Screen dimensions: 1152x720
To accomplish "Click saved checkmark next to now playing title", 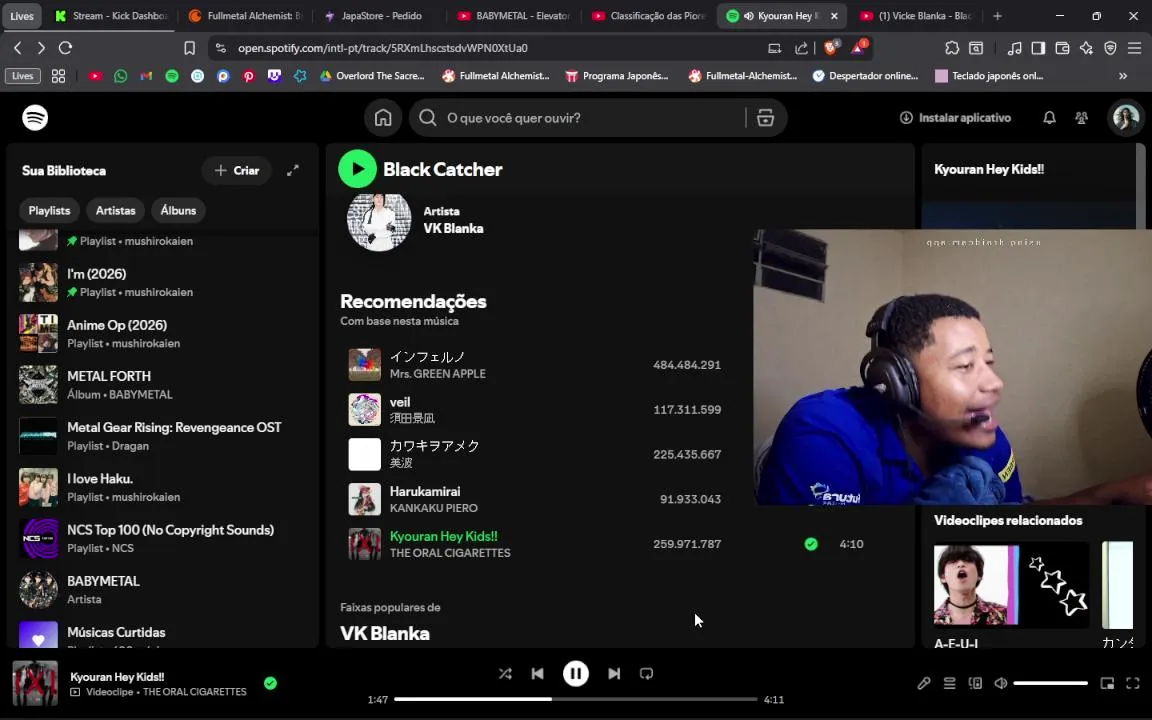I will (x=270, y=683).
